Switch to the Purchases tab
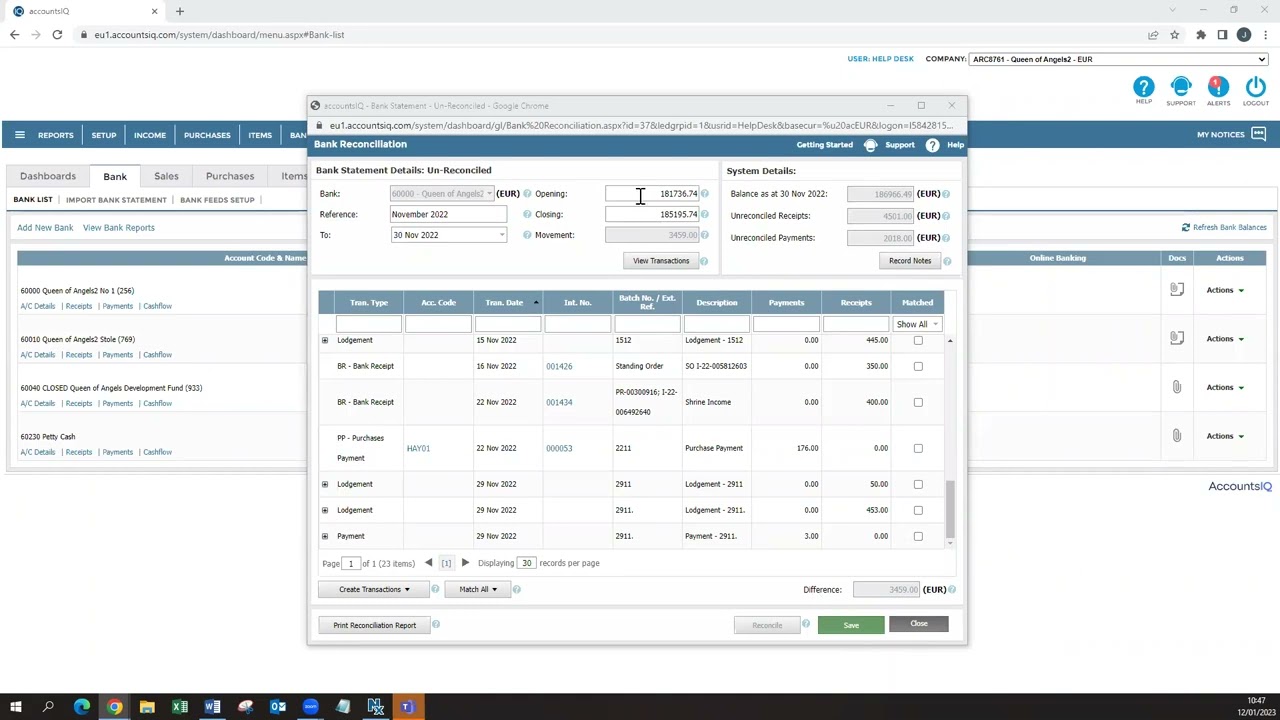This screenshot has height=720, width=1280. (229, 176)
